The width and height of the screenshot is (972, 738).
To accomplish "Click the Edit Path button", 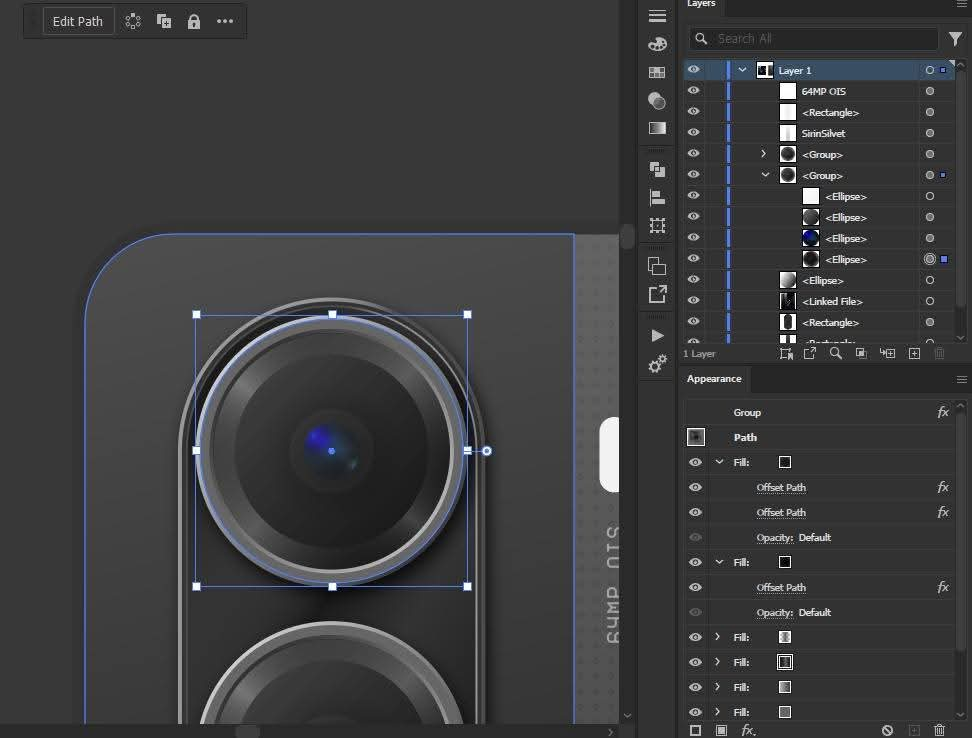I will click(77, 21).
